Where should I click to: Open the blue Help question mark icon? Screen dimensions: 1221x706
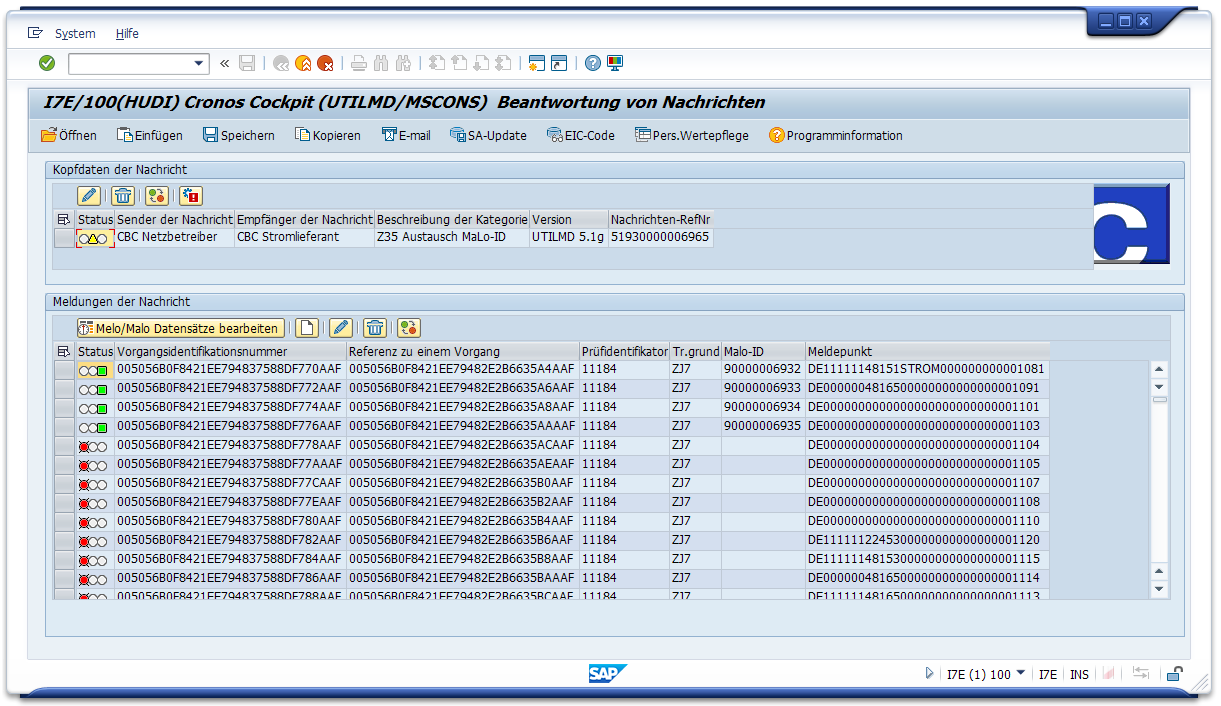tap(593, 63)
